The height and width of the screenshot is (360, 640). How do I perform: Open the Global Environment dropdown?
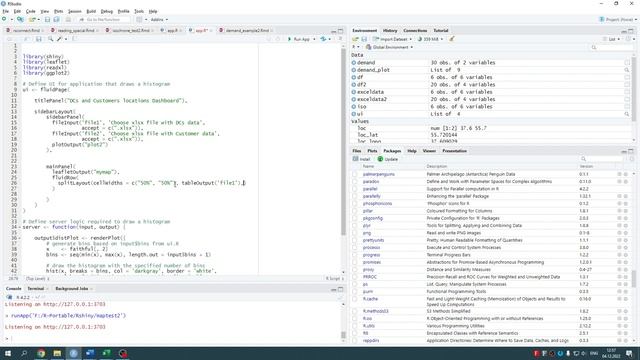389,47
